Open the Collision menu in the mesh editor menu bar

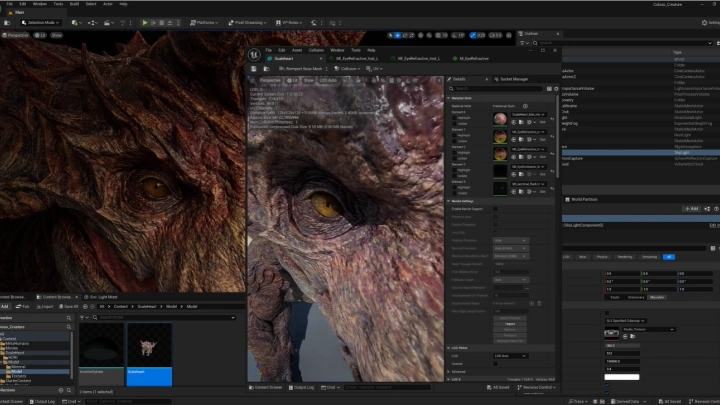click(x=316, y=50)
